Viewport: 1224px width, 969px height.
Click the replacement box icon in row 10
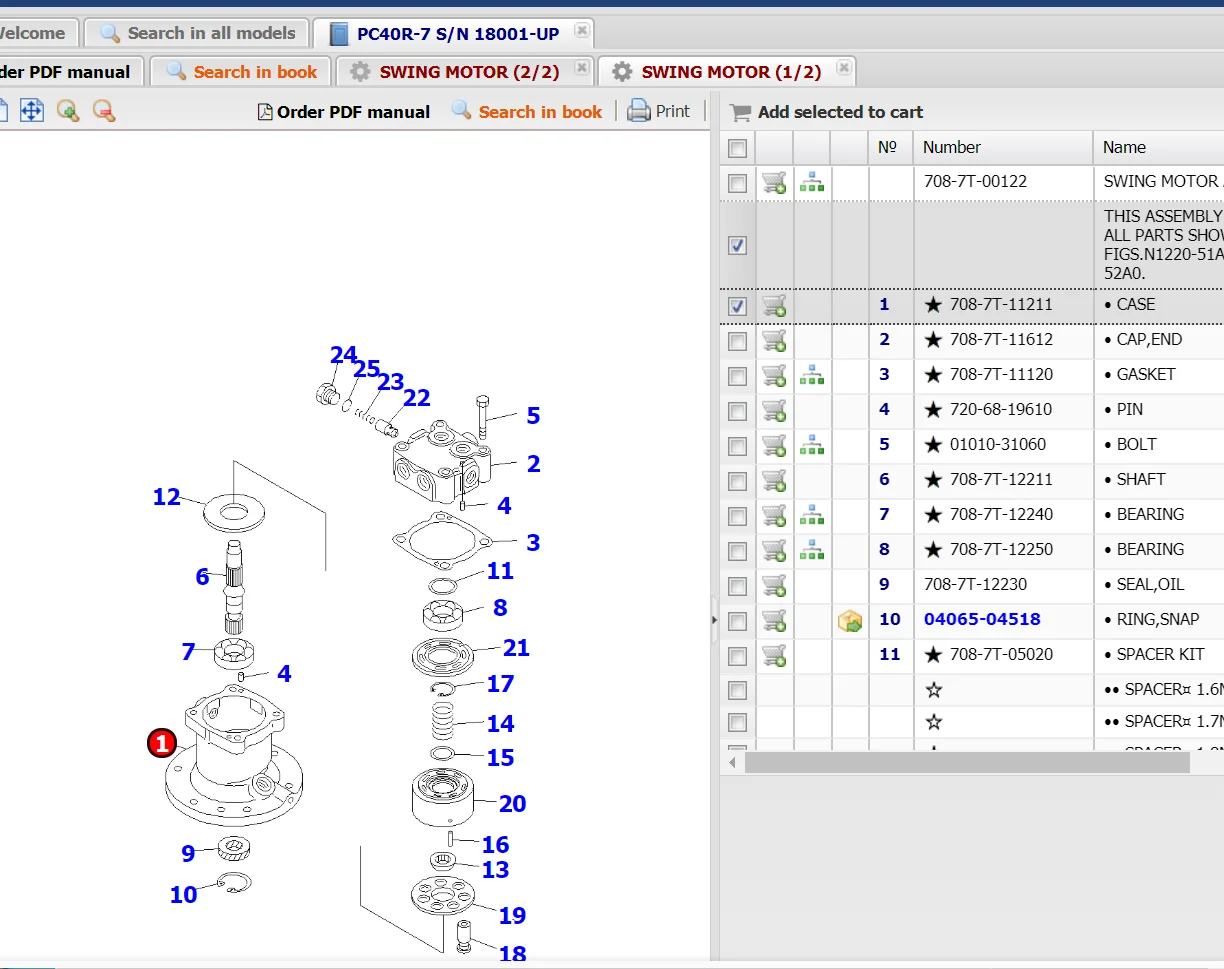click(x=850, y=621)
